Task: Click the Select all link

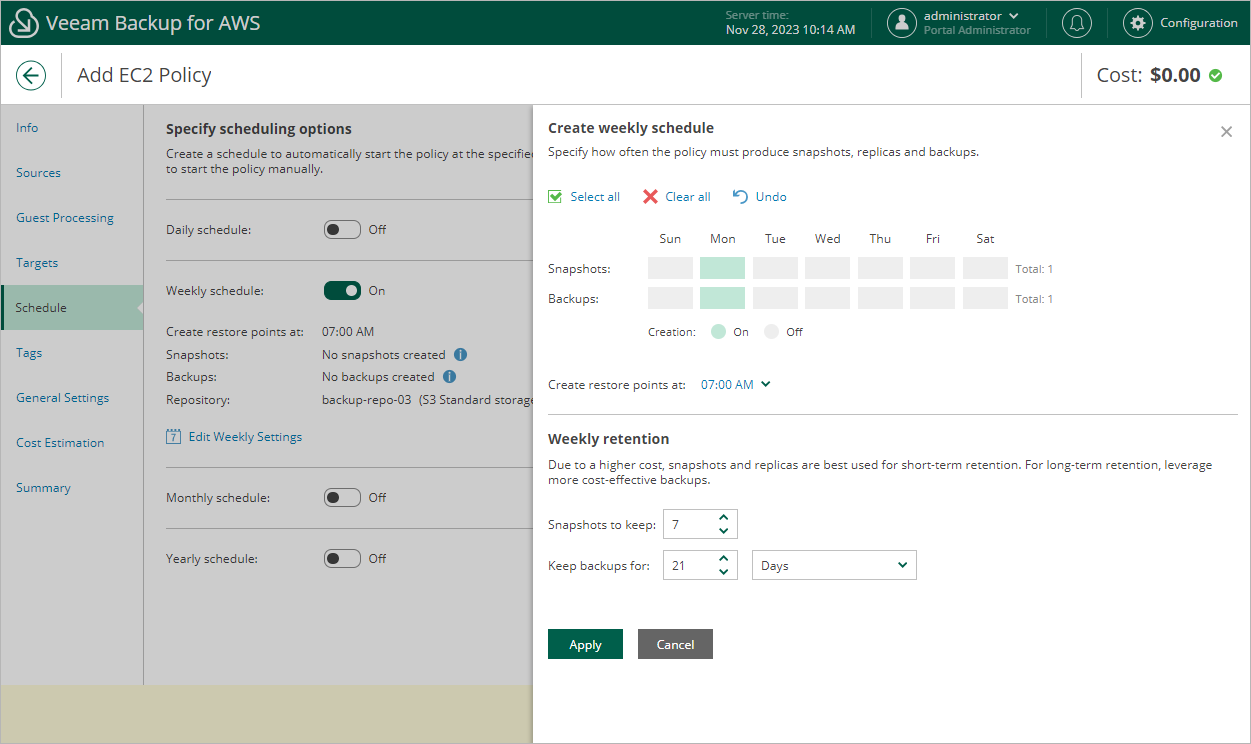Action: 595,197
